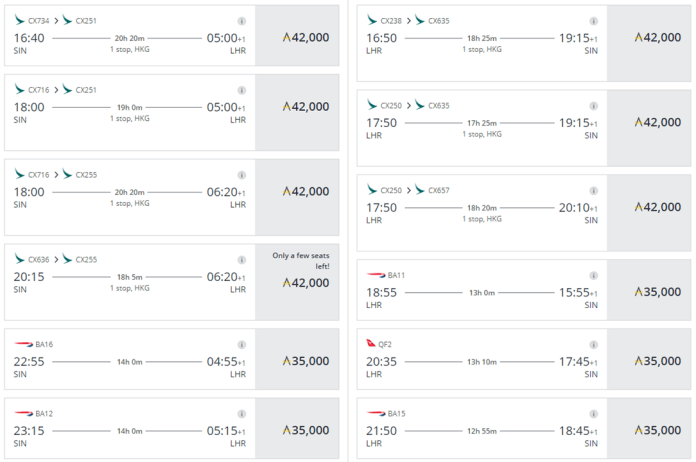
Task: Show info for CX238 CX635 itinerary
Action: pyautogui.click(x=593, y=21)
